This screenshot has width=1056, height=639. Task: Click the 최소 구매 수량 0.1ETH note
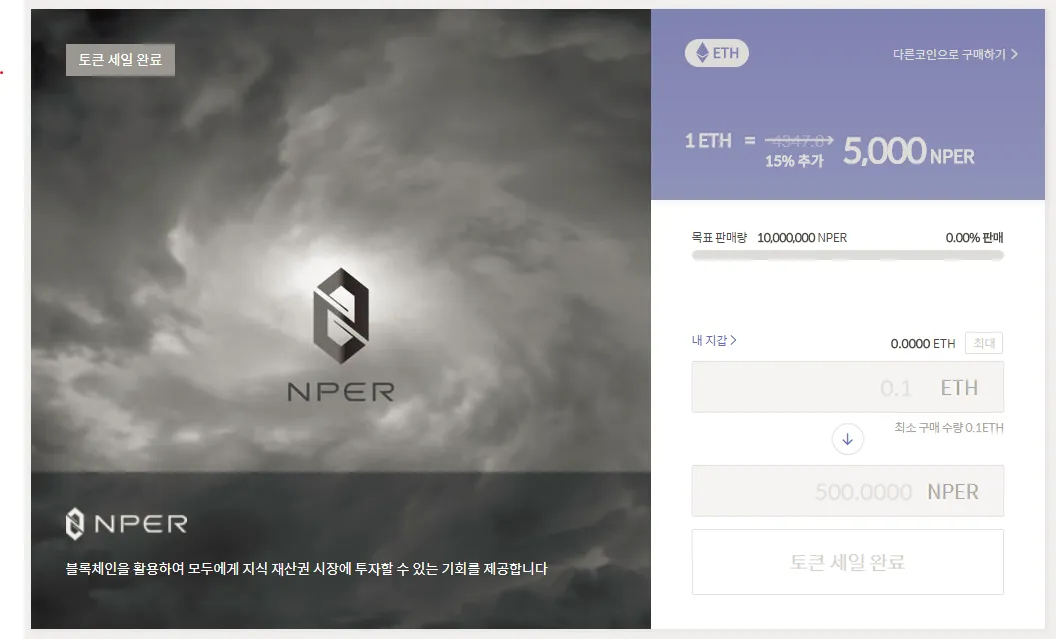[x=949, y=428]
